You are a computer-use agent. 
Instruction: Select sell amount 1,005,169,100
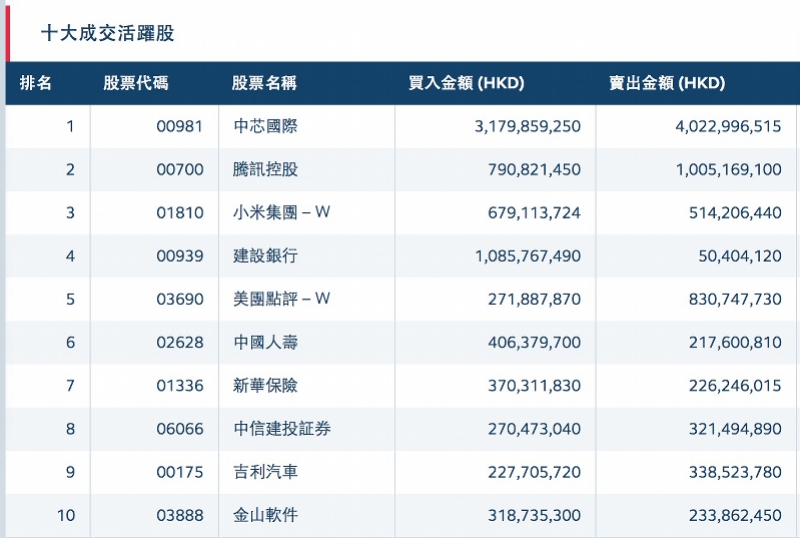tap(729, 170)
